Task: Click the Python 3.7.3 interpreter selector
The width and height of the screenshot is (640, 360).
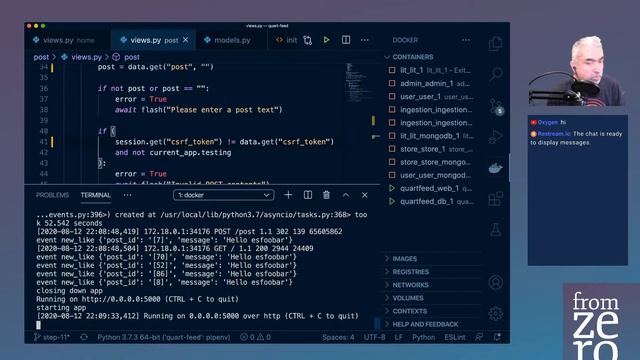Action: click(164, 337)
